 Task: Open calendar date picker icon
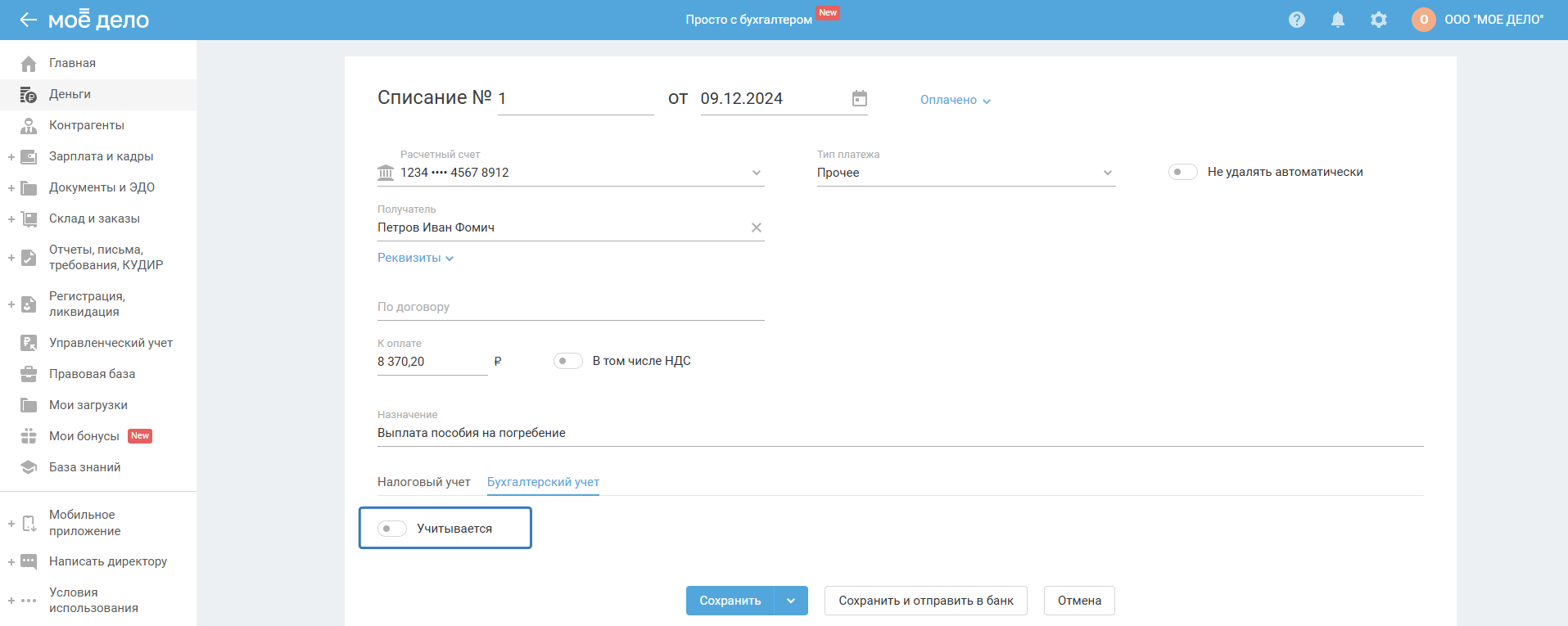859,99
